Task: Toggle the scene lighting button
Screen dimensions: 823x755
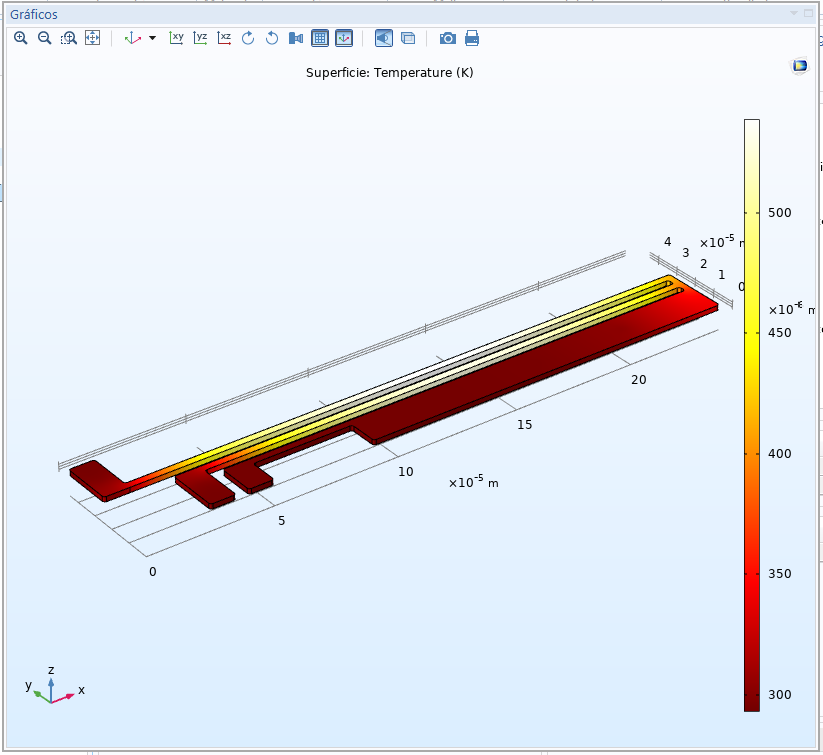Action: pos(384,38)
